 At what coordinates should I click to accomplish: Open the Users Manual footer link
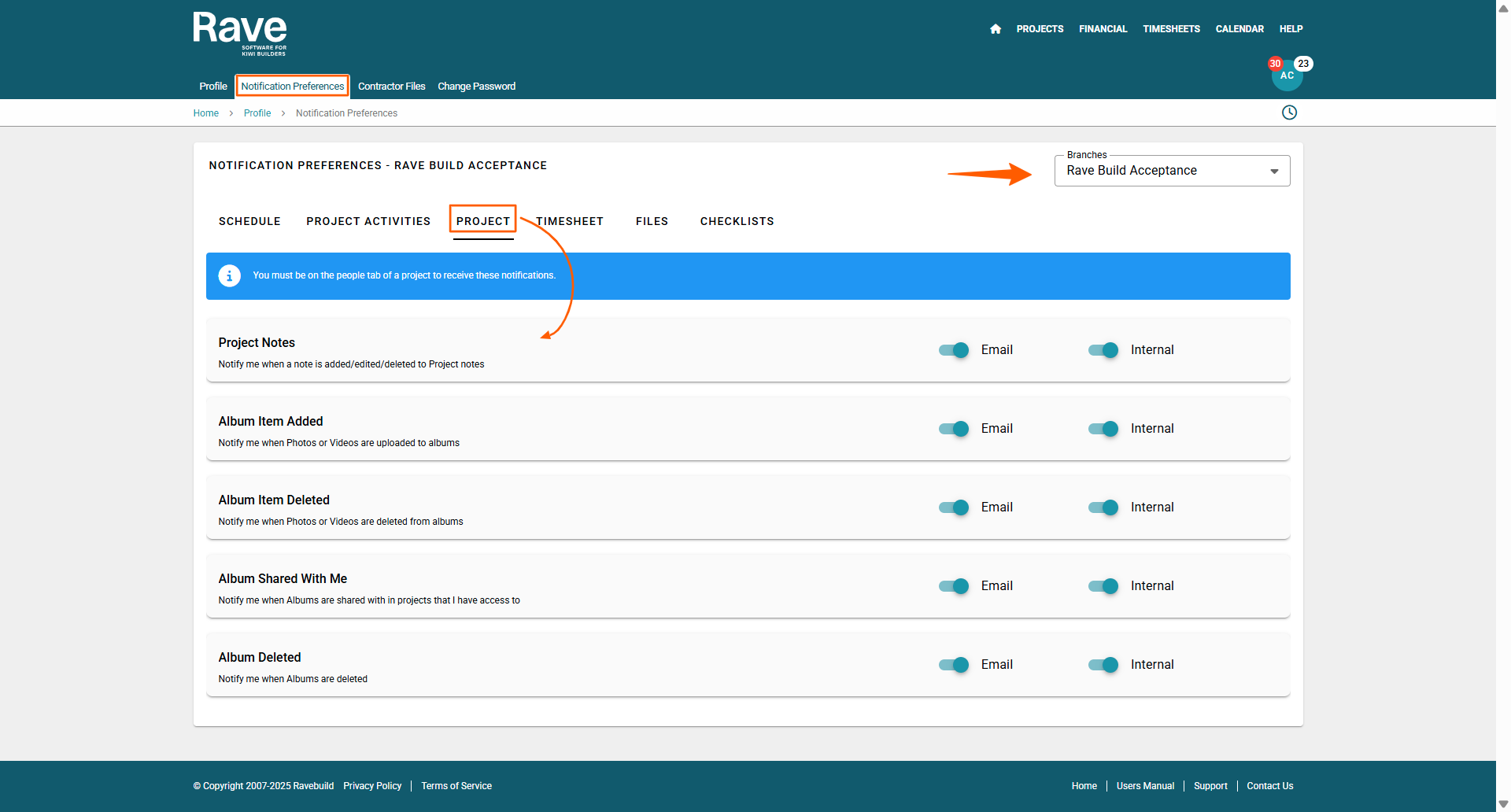pos(1145,786)
